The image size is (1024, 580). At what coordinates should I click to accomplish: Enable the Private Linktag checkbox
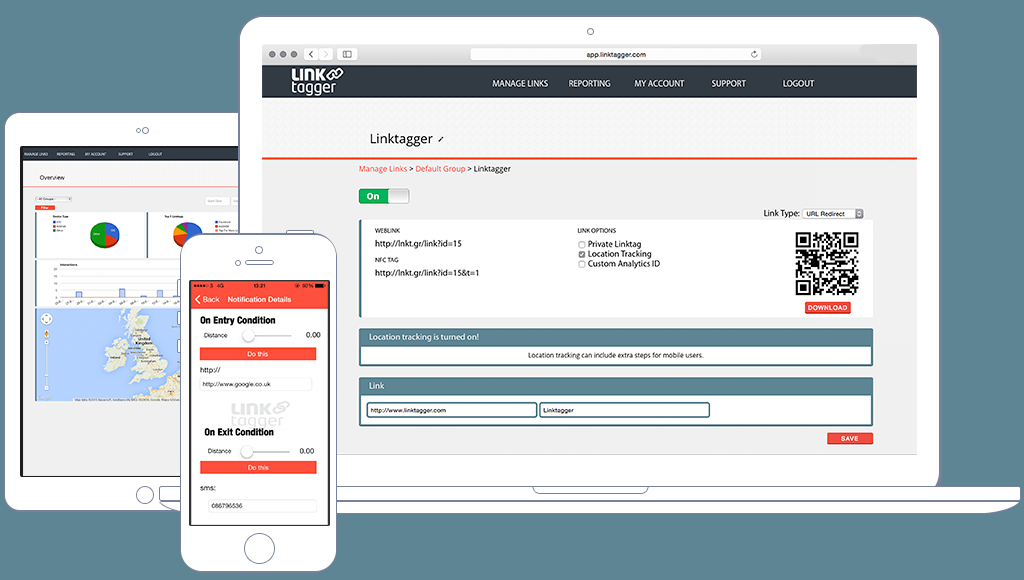pyautogui.click(x=582, y=245)
